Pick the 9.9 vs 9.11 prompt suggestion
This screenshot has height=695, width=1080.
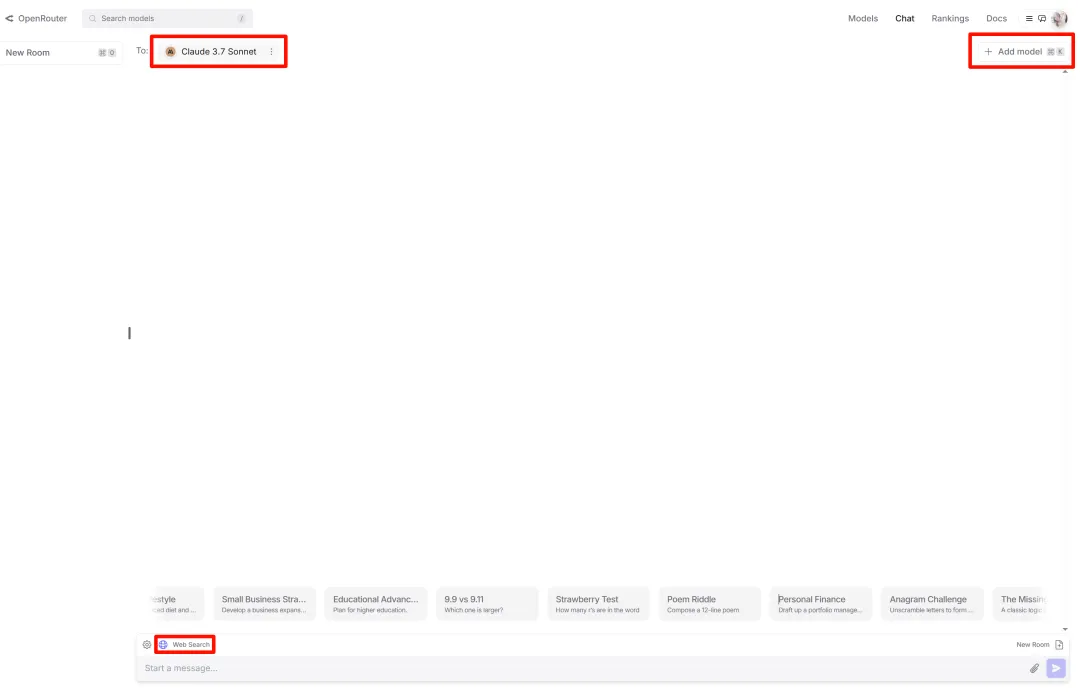(x=487, y=604)
